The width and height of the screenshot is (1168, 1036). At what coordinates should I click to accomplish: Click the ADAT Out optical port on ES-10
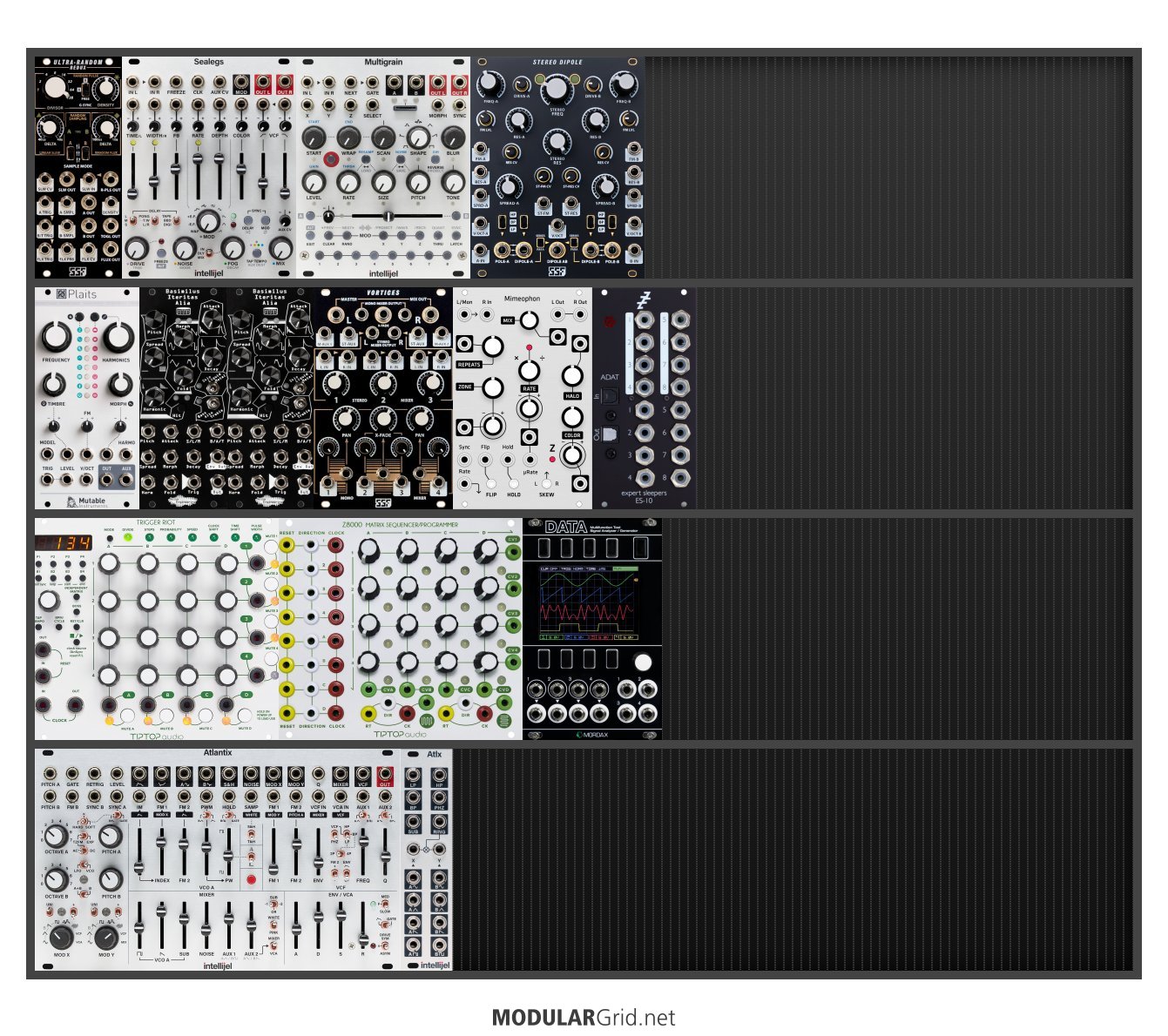610,434
